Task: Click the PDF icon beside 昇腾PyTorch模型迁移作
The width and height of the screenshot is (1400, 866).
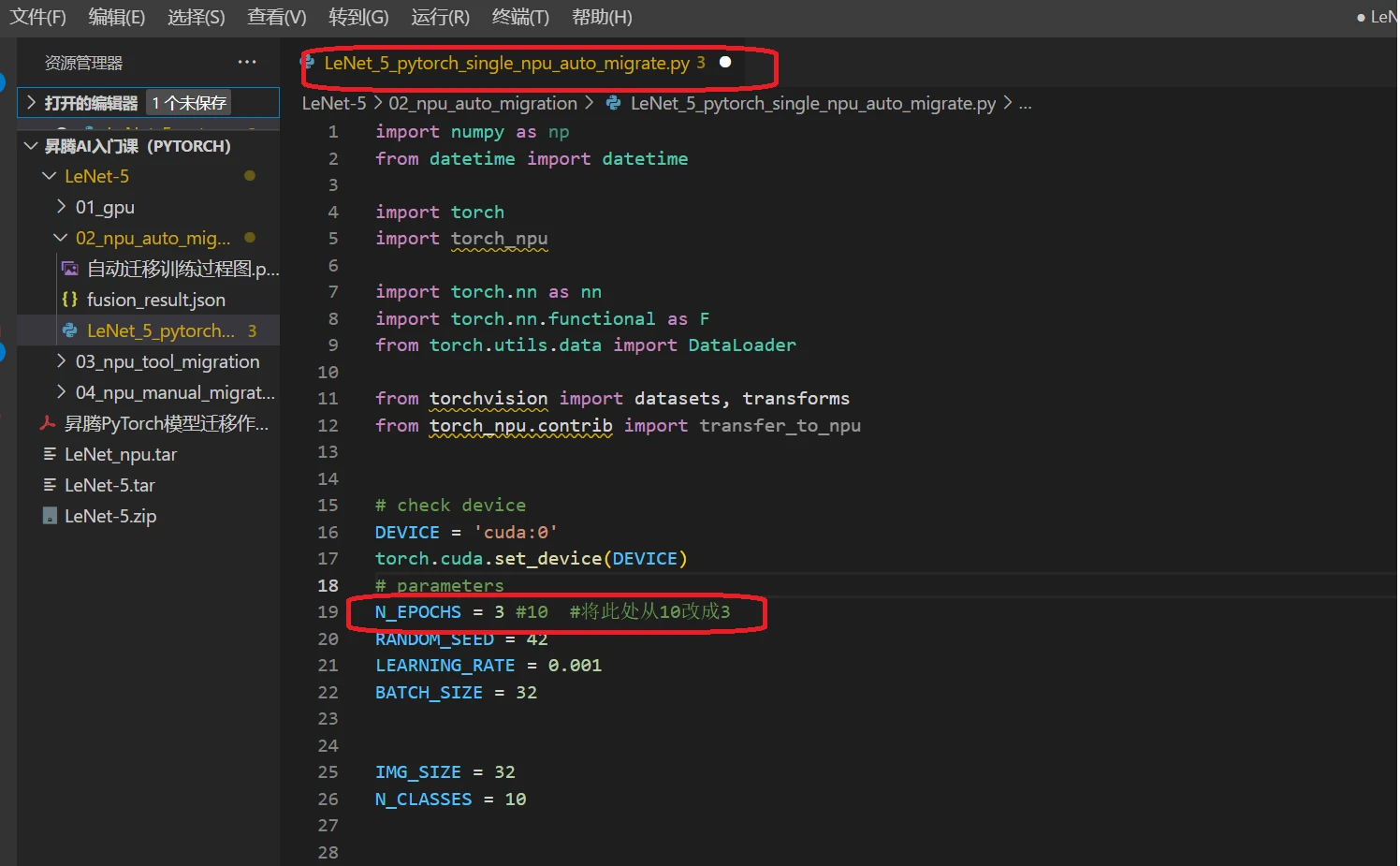Action: tap(48, 423)
